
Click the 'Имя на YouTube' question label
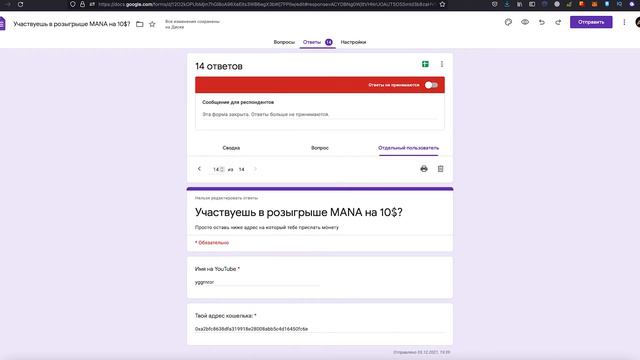[x=217, y=269]
